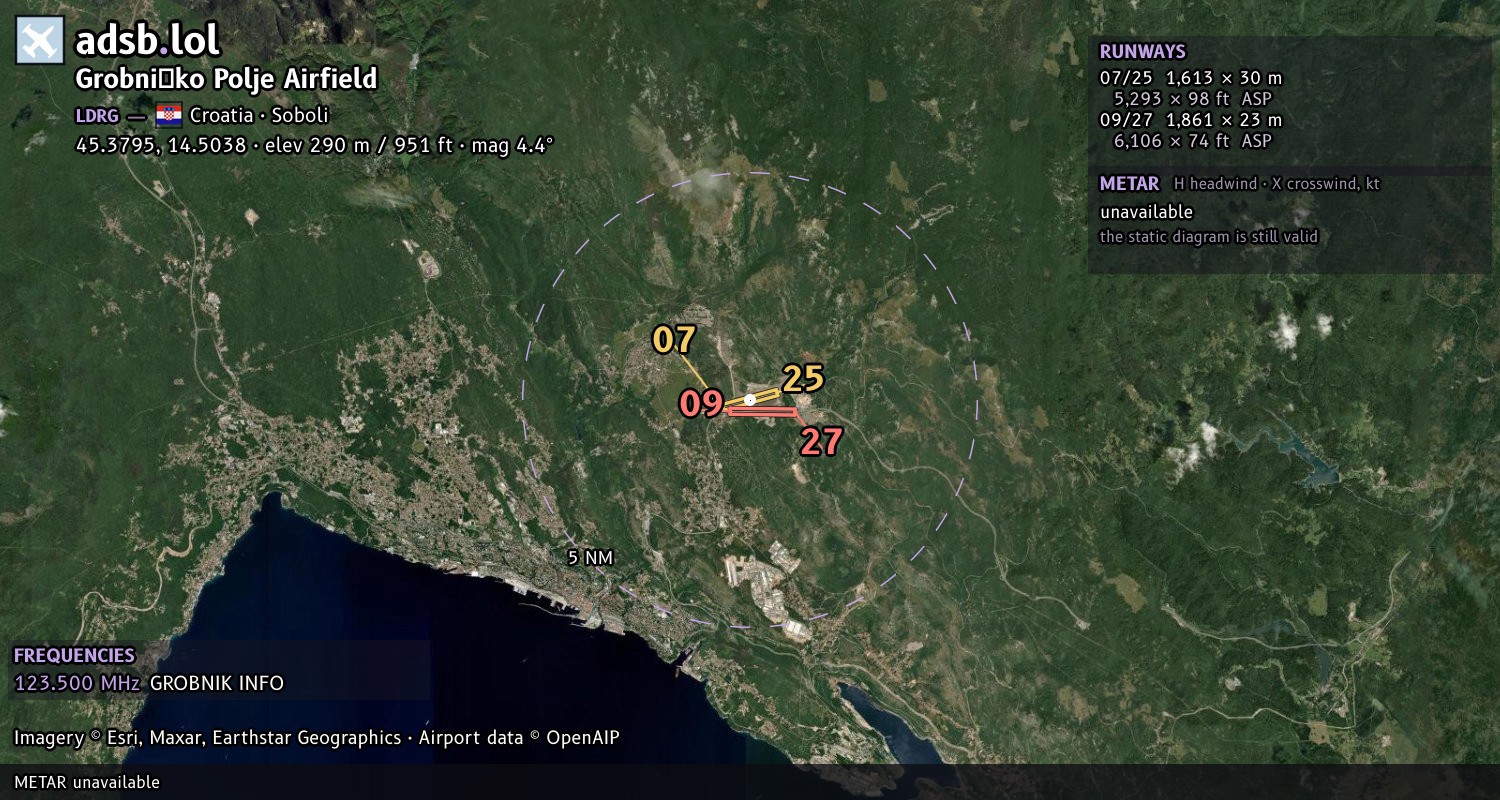Click the 09/27 1,861 × 23 m row
This screenshot has width=1500, height=800.
point(1191,120)
